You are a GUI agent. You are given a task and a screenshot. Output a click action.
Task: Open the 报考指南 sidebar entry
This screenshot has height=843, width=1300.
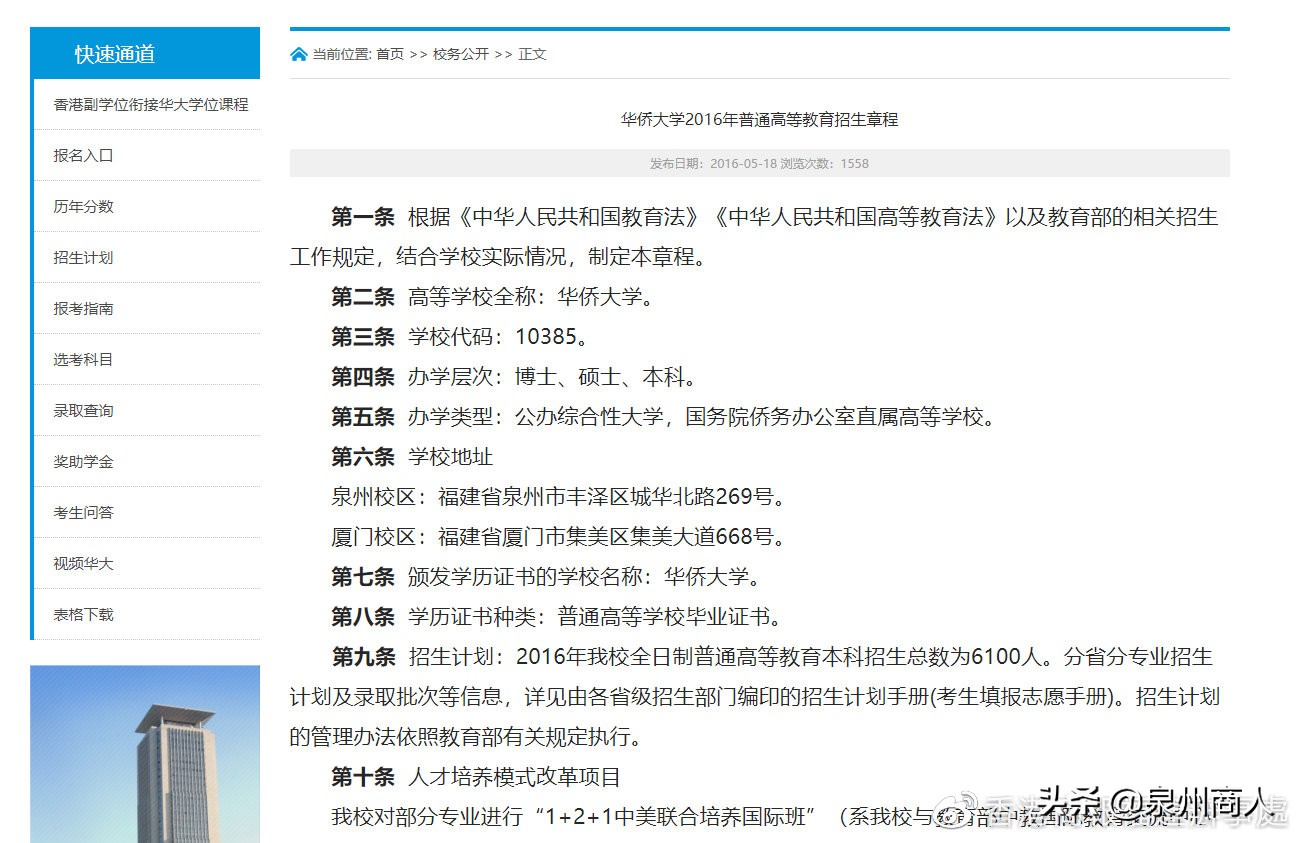click(82, 308)
